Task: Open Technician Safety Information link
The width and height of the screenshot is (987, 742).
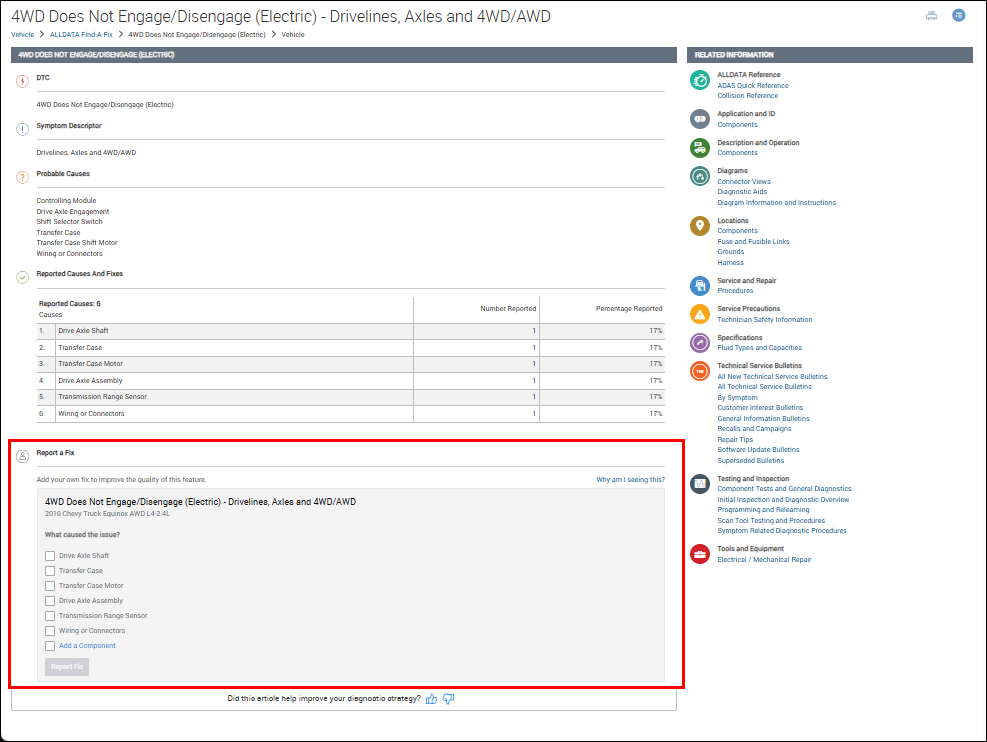Action: [765, 320]
